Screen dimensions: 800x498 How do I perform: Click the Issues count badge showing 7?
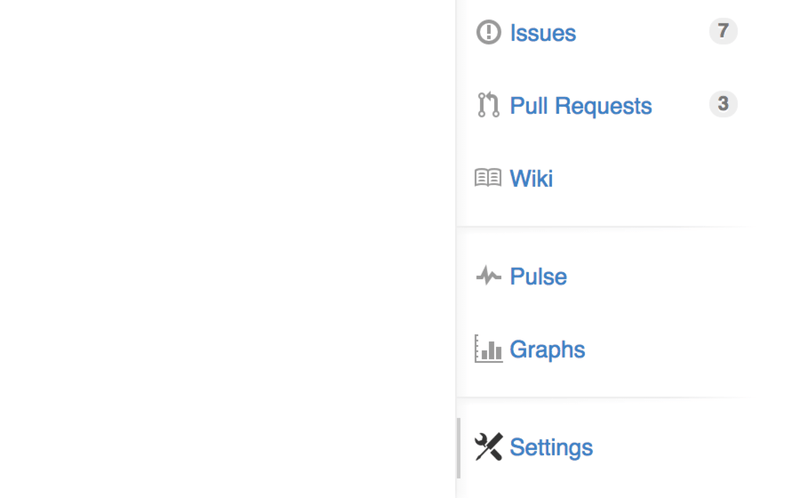(723, 31)
